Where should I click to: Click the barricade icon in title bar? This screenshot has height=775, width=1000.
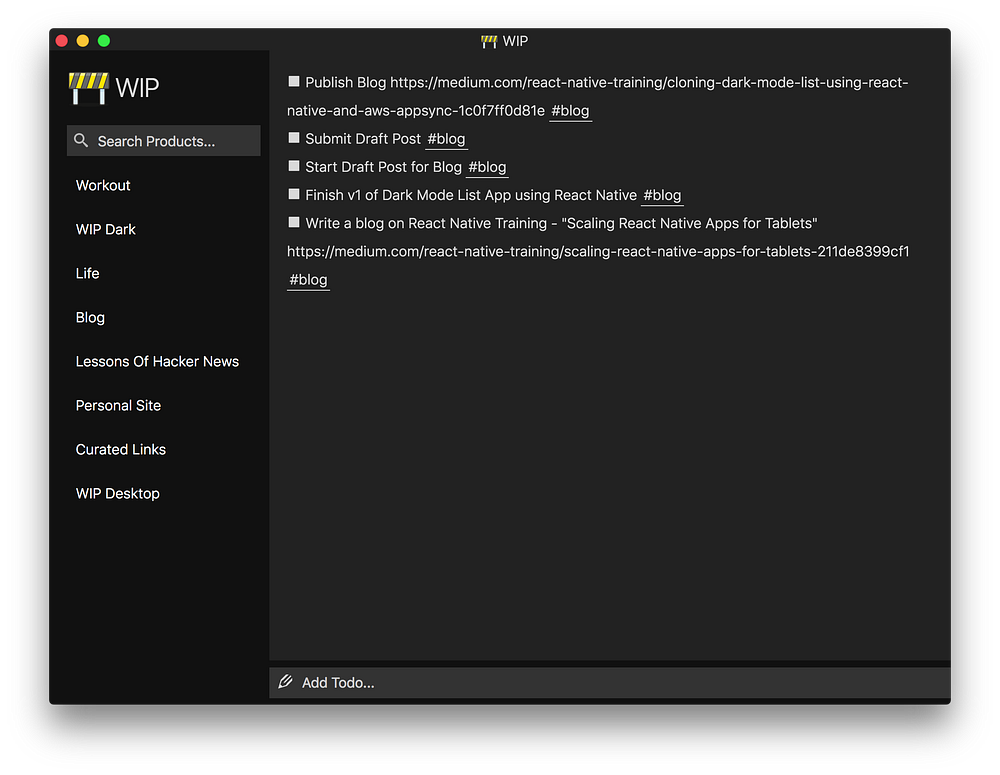pos(489,41)
